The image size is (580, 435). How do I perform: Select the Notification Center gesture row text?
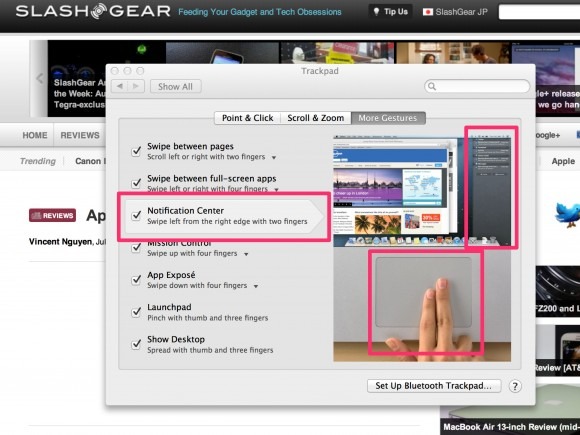pyautogui.click(x=227, y=216)
